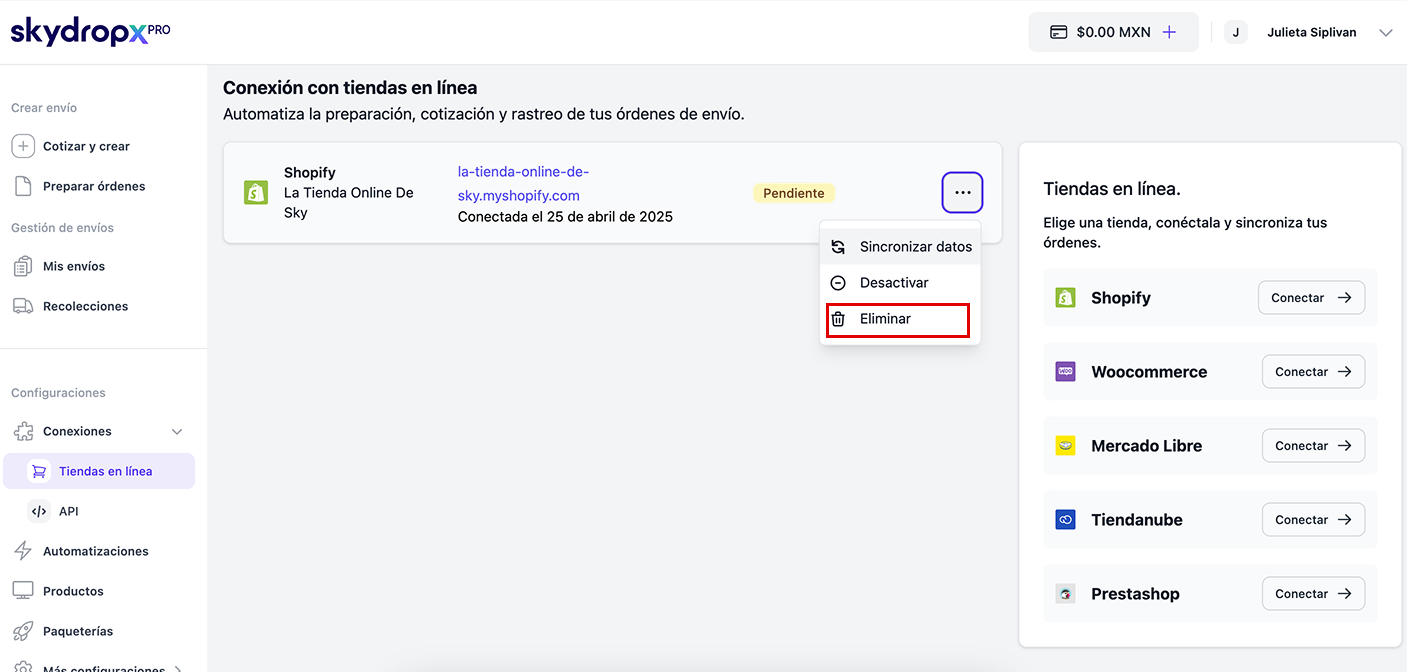This screenshot has width=1407, height=672.
Task: Click the Tiendas en línea cart icon
Action: [39, 471]
